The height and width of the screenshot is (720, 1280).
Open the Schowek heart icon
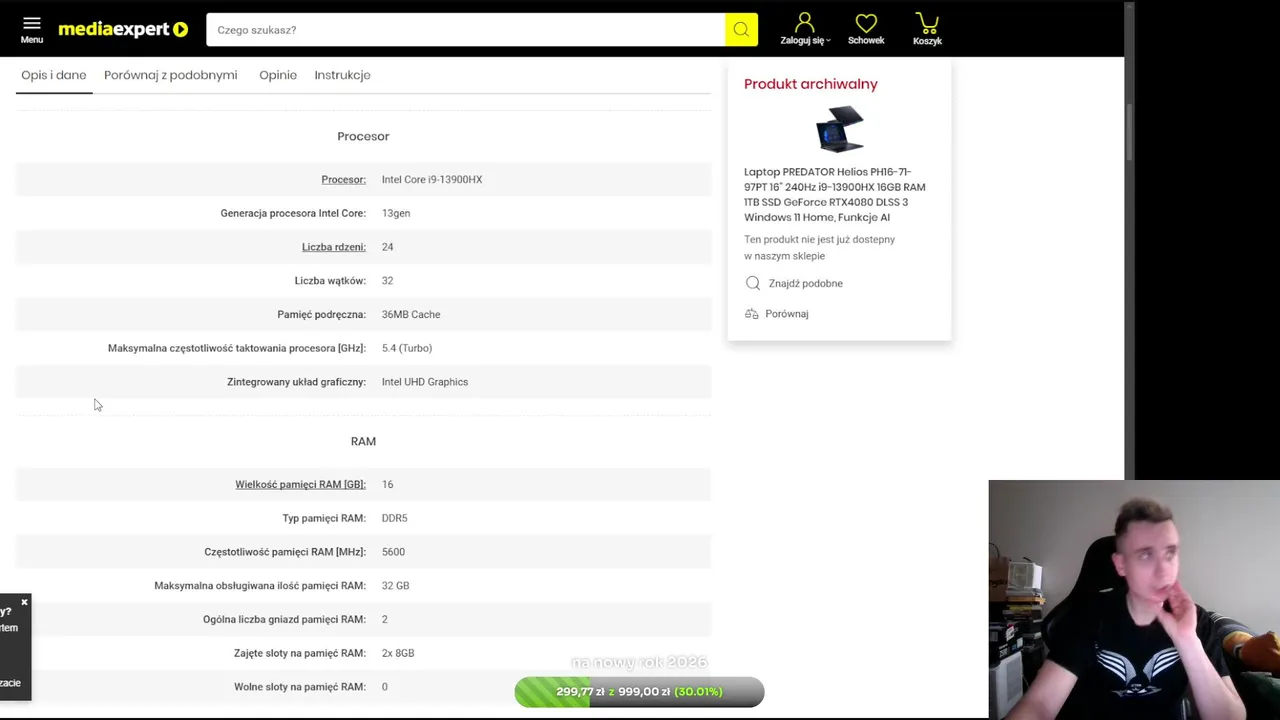pyautogui.click(x=866, y=23)
